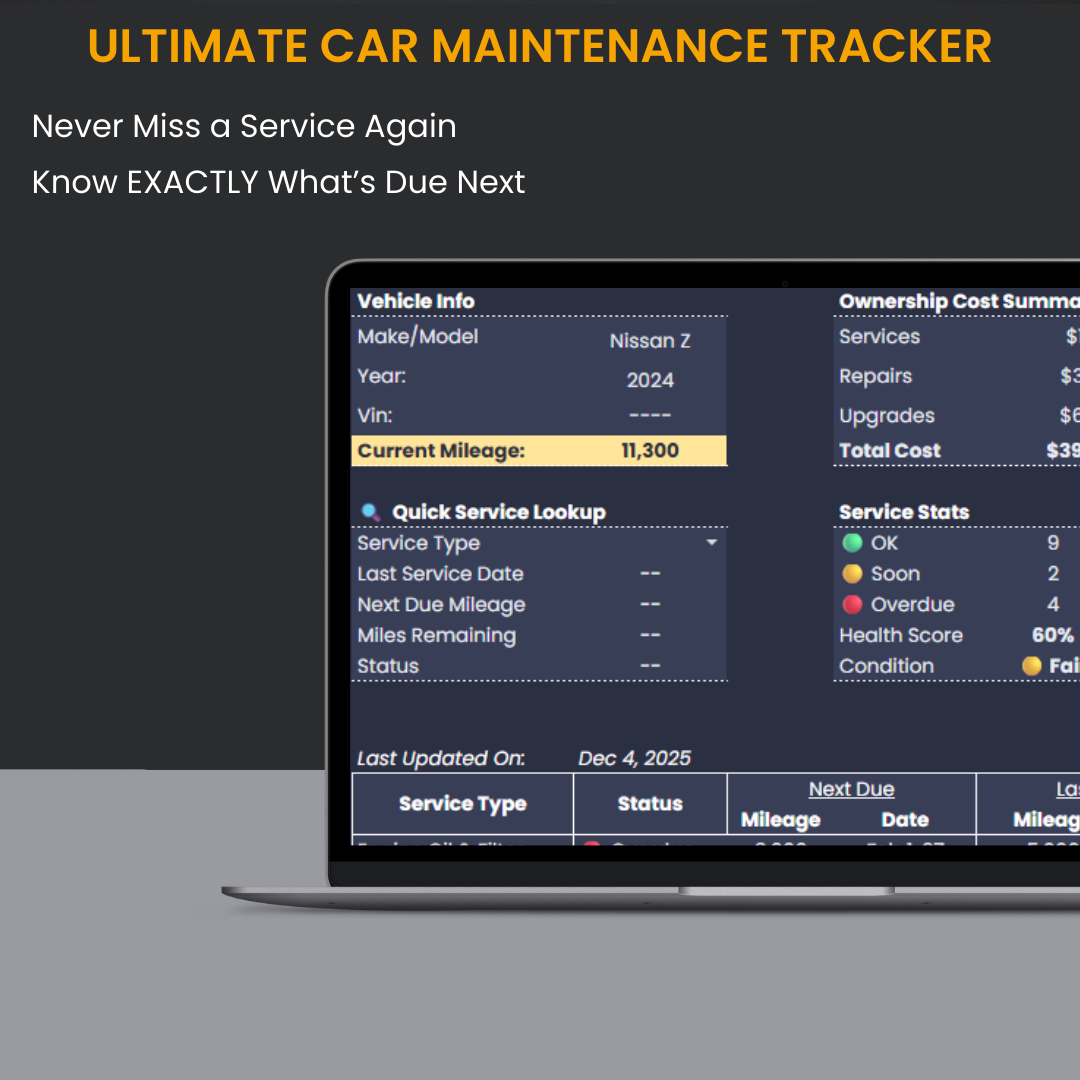Click the Make/Model value Nissan Z
Viewport: 1080px width, 1080px height.
tap(649, 340)
